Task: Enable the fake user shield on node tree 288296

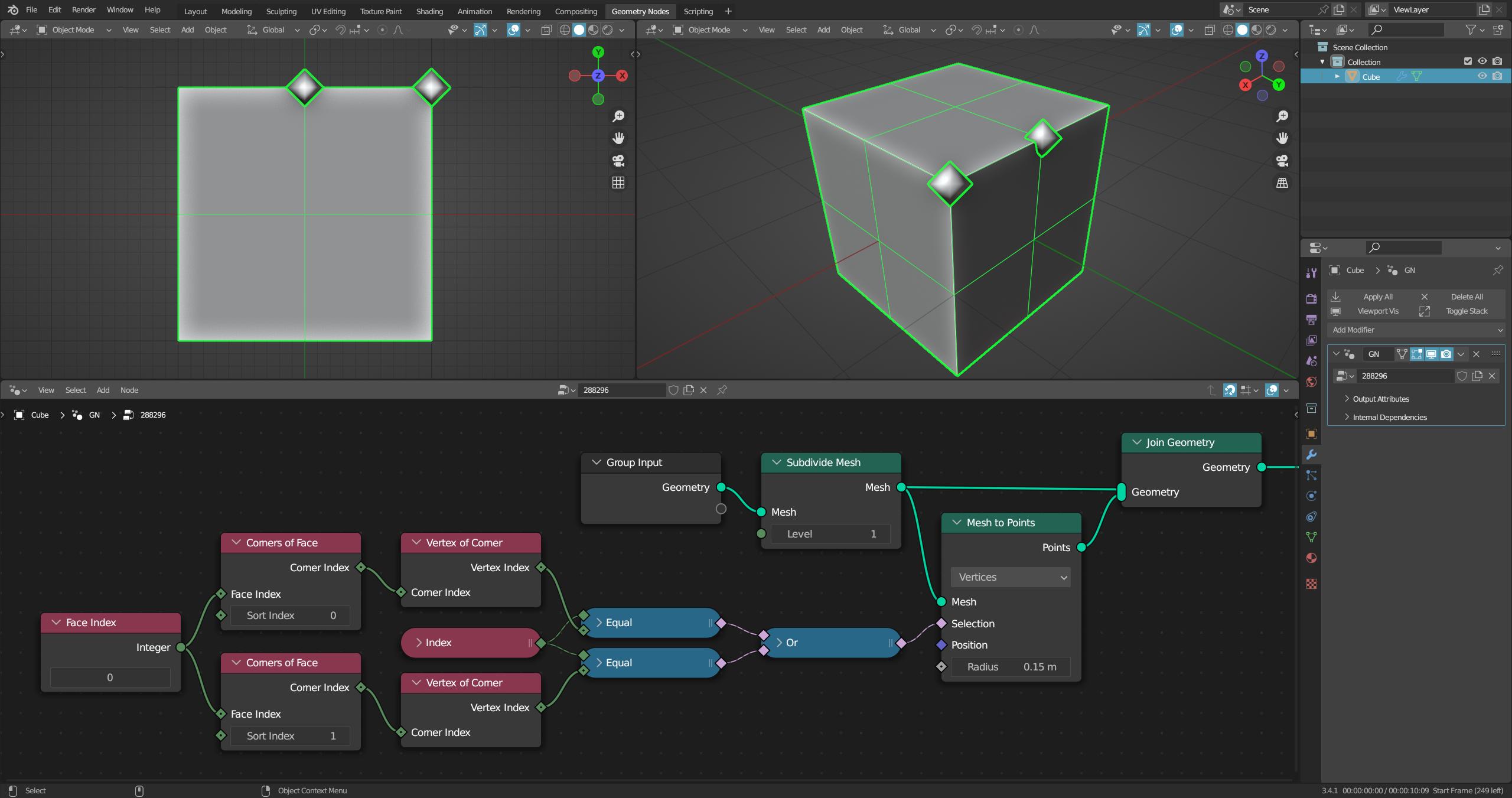Action: (x=1462, y=376)
